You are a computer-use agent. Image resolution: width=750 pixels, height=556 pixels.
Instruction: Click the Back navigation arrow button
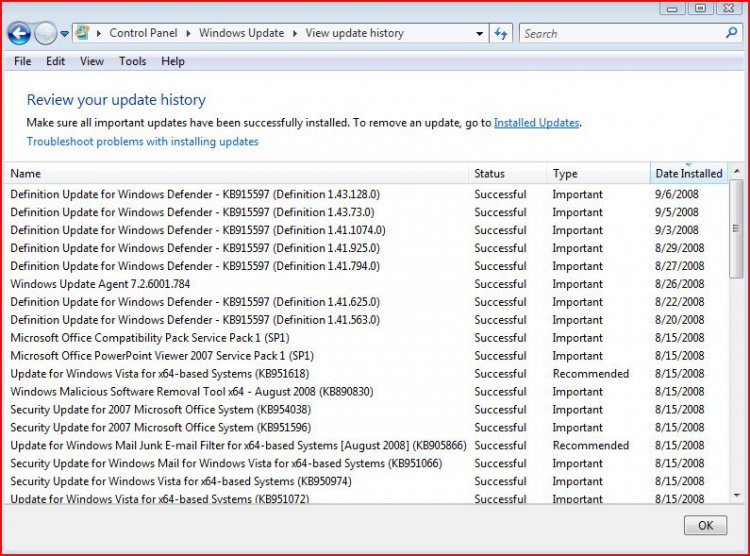(19, 33)
